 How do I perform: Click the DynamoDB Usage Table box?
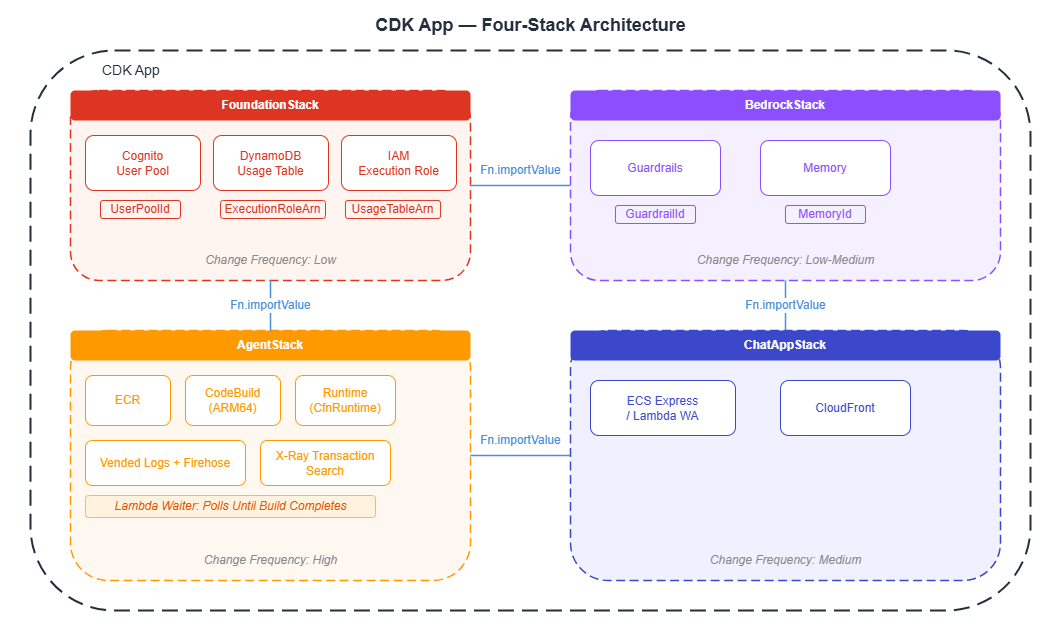270,162
